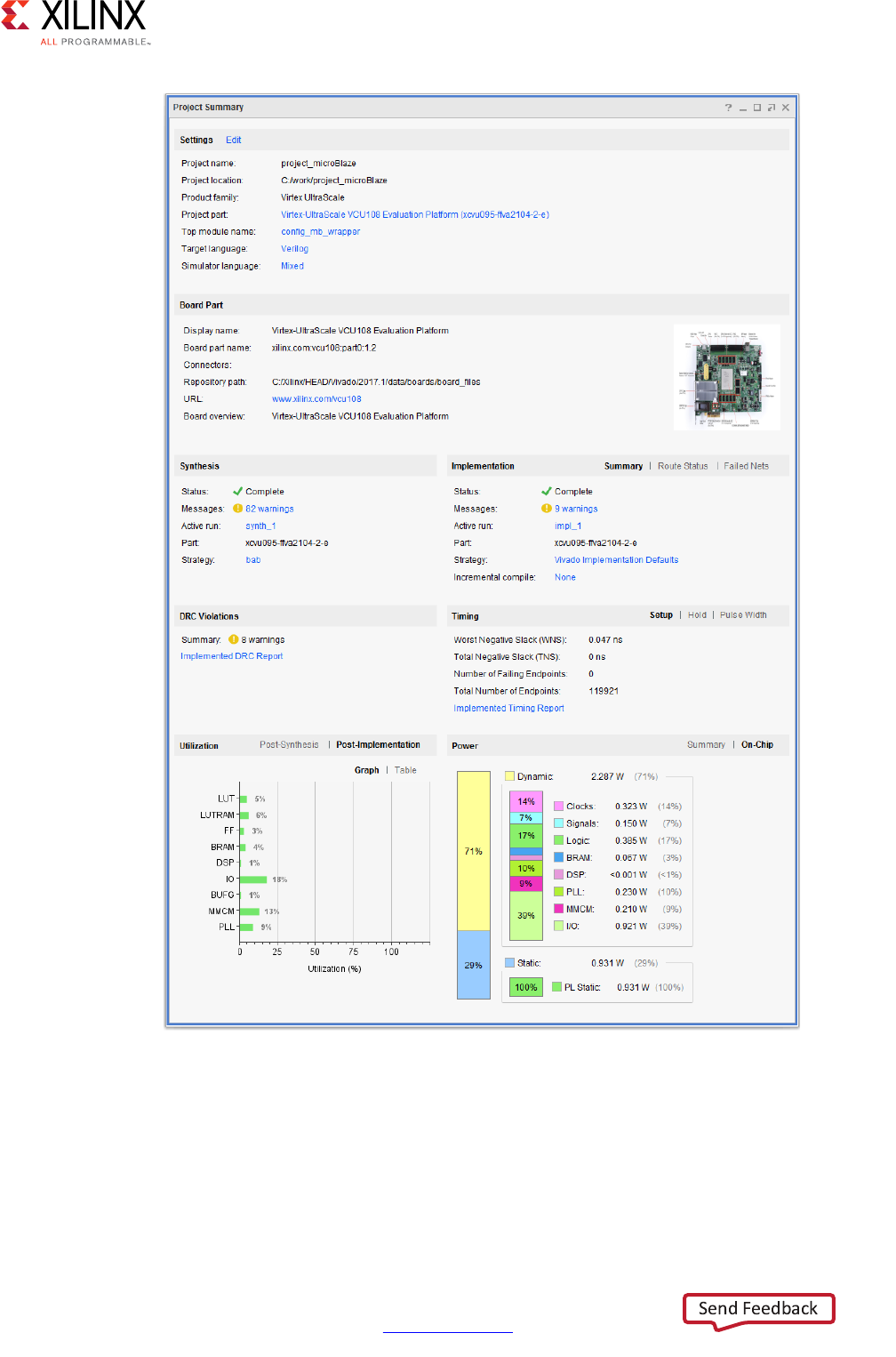
Task: Float the Project Summary panel
Action: pyautogui.click(x=772, y=108)
